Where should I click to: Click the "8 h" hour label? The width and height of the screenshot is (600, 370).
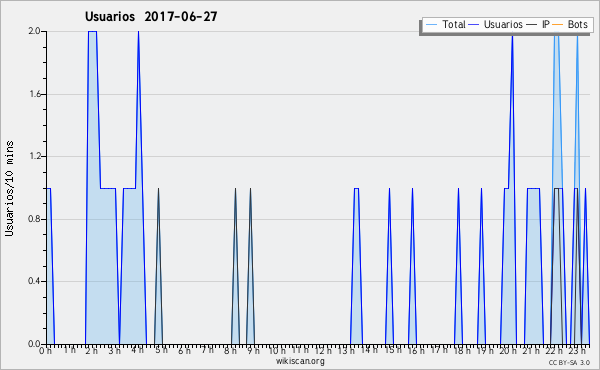click(x=230, y=351)
